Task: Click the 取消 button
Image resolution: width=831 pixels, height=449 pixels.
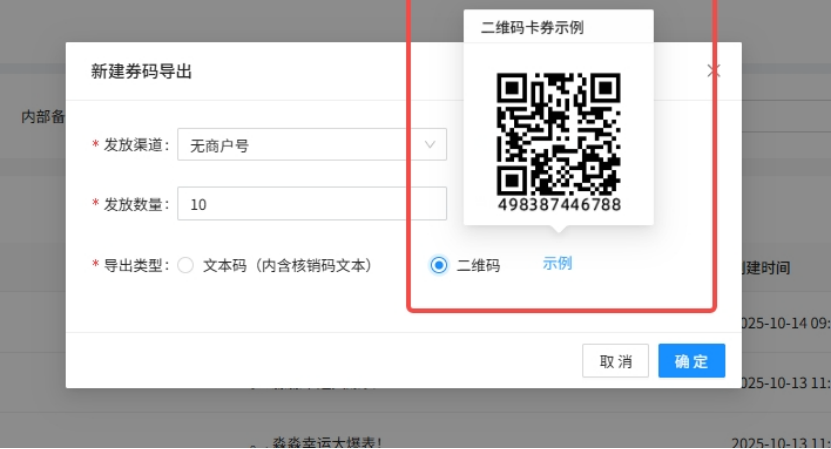Action: click(x=615, y=361)
